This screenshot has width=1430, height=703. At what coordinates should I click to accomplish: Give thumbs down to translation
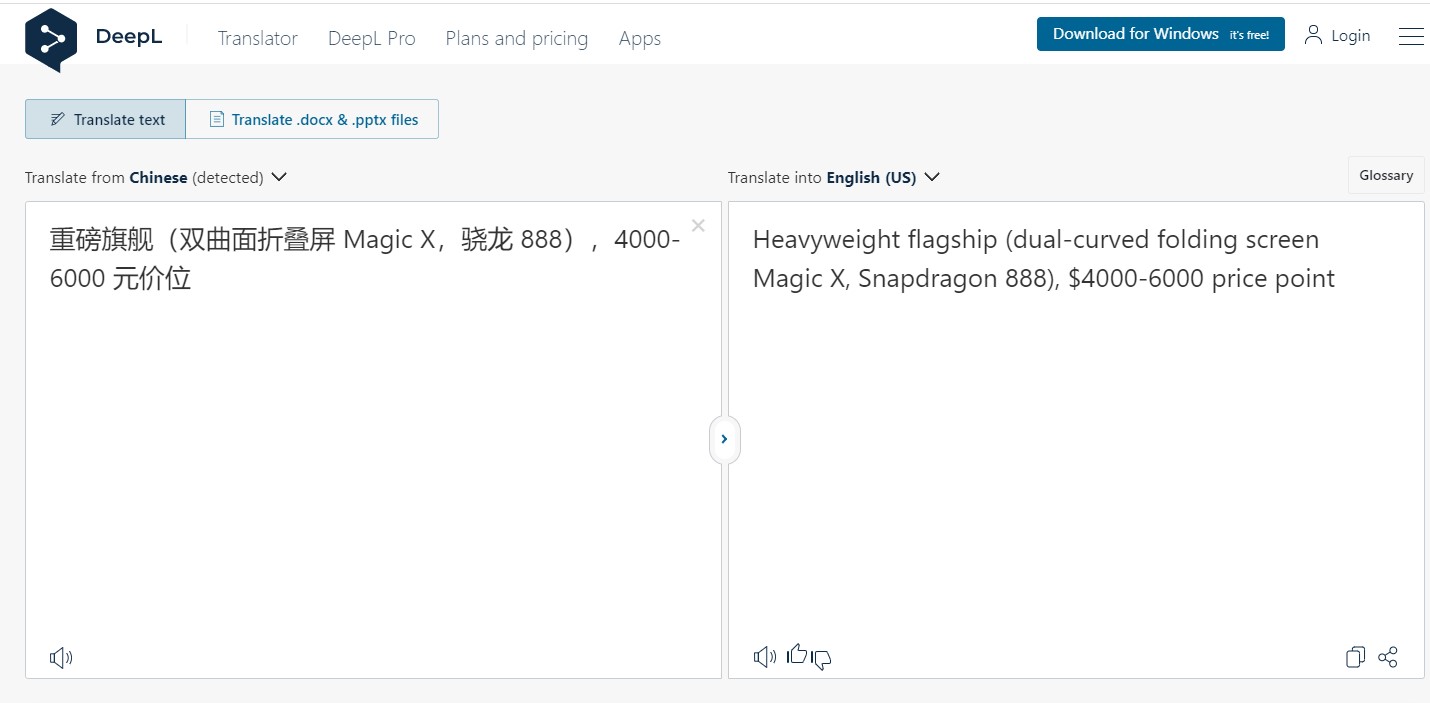point(822,659)
